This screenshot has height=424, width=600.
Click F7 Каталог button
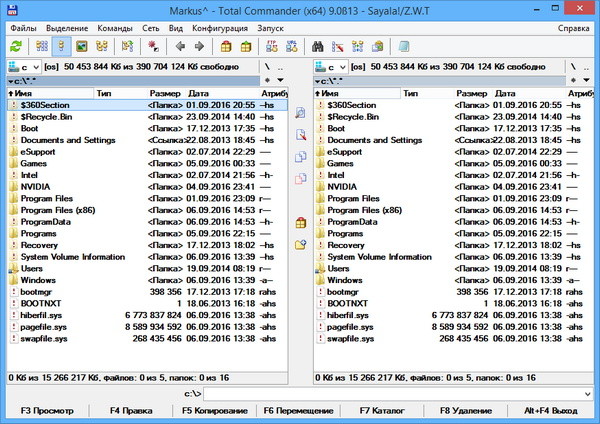point(382,411)
